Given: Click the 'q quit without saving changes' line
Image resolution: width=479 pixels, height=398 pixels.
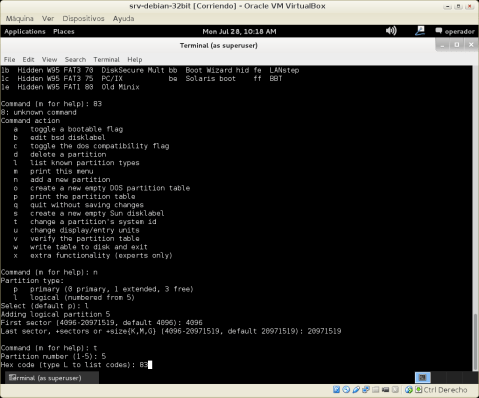Looking at the screenshot, I should coord(78,205).
